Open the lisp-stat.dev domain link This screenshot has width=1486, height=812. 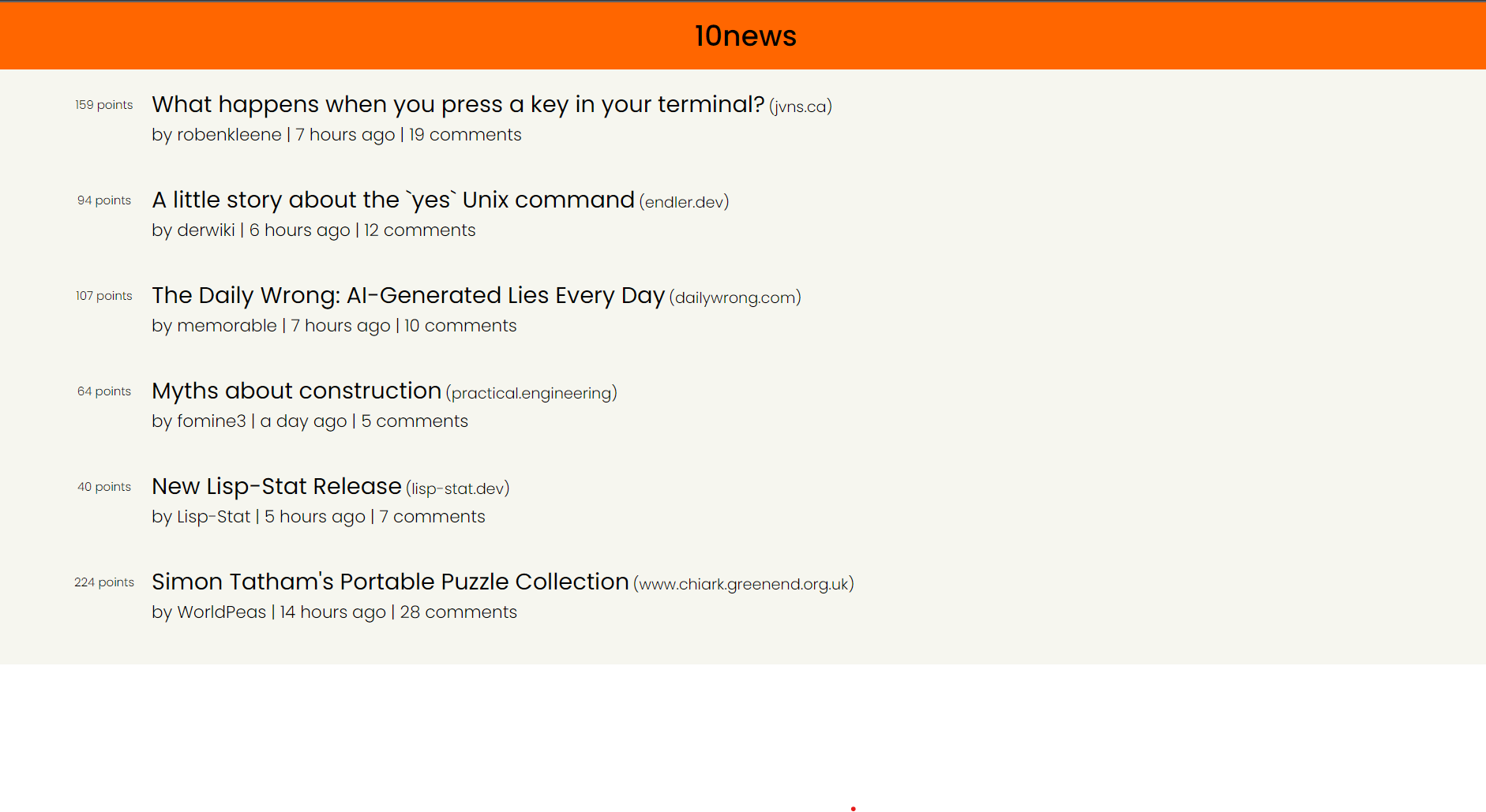[458, 488]
